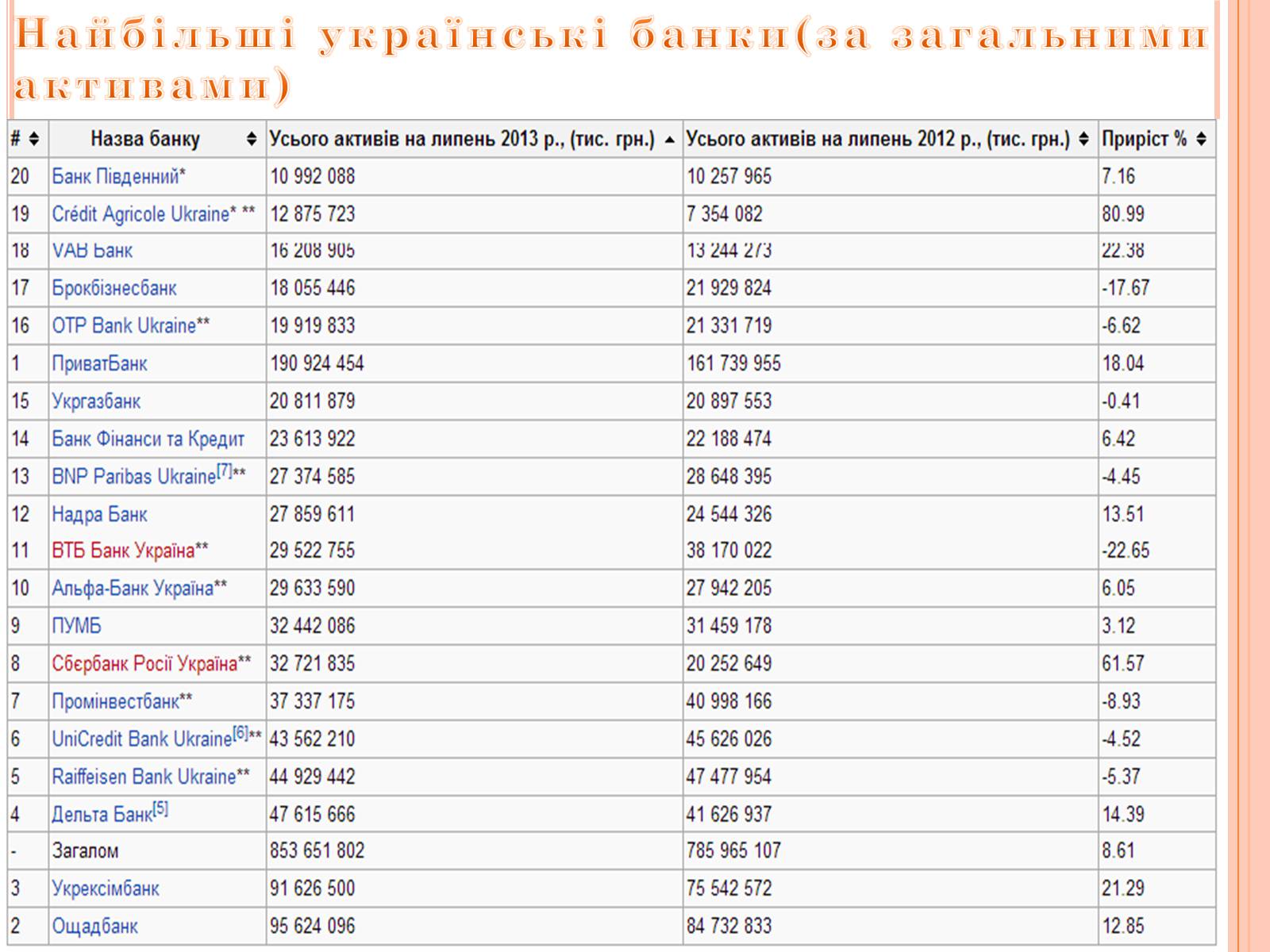Viewport: 1270px width, 952px height.
Task: Open footnote [7] next to BNP Paribas
Action: [225, 471]
